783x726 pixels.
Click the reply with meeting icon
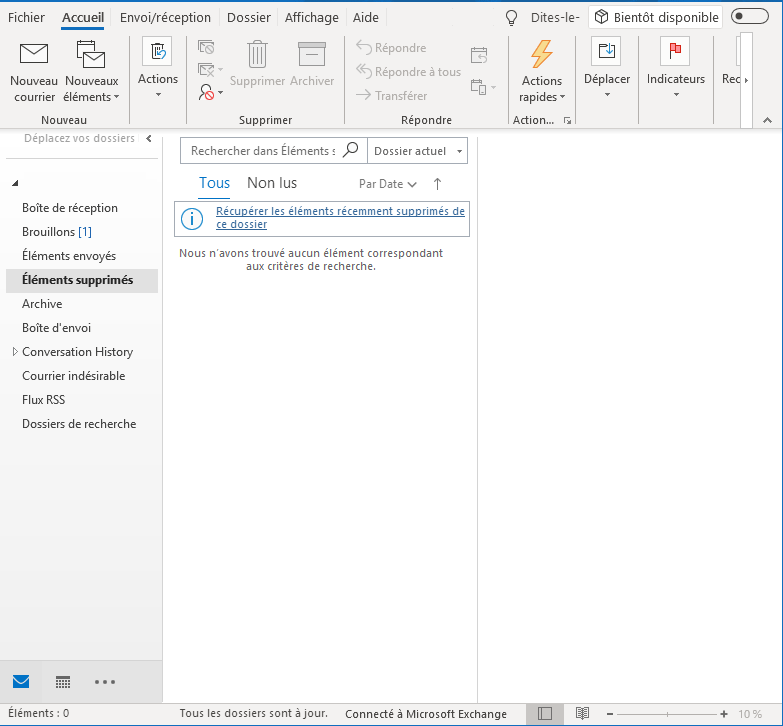click(x=479, y=55)
